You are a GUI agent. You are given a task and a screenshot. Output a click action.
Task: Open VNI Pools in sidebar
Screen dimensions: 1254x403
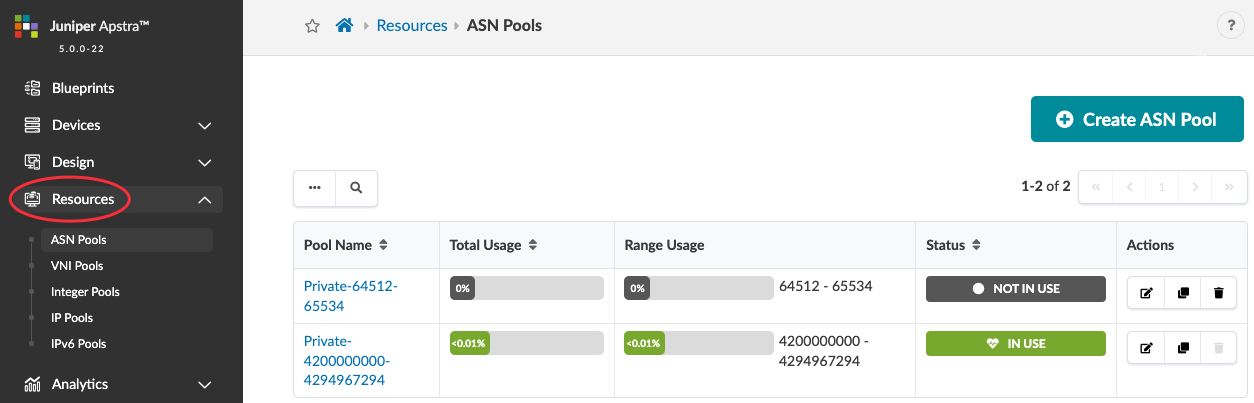[x=77, y=266]
